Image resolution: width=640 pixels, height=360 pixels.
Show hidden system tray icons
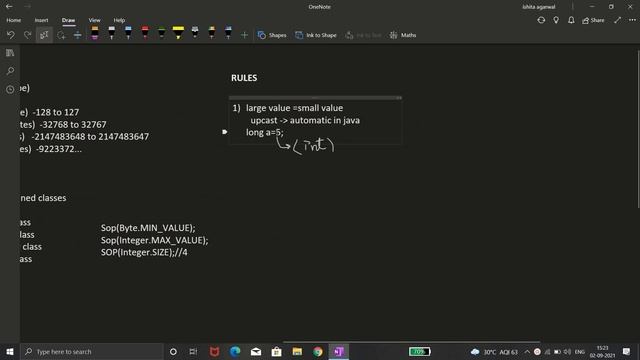tap(527, 351)
